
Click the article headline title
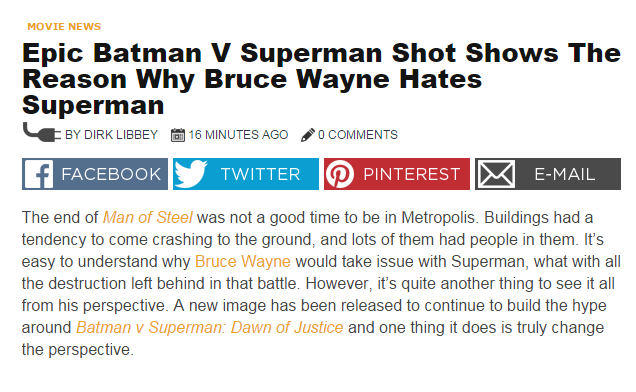pos(321,79)
